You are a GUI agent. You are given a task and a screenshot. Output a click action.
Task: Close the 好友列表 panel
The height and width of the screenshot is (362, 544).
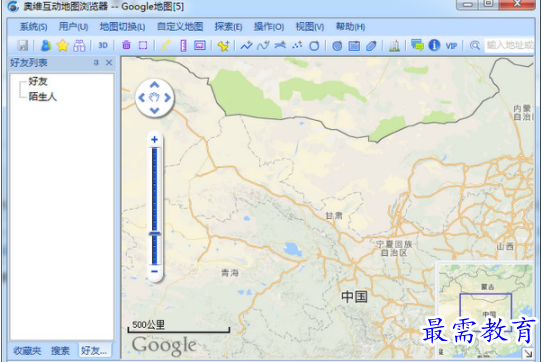109,63
